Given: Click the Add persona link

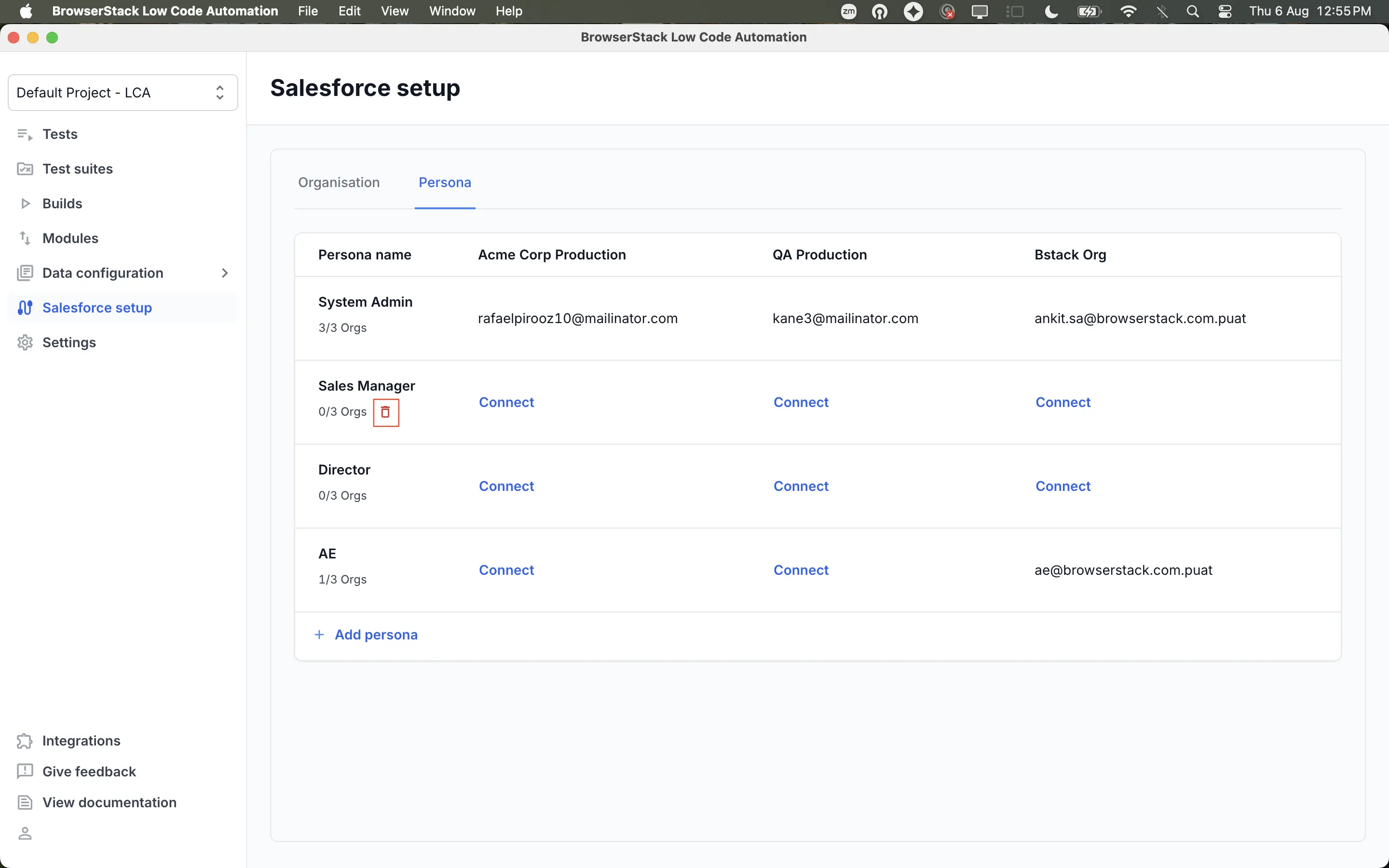Looking at the screenshot, I should tap(376, 634).
